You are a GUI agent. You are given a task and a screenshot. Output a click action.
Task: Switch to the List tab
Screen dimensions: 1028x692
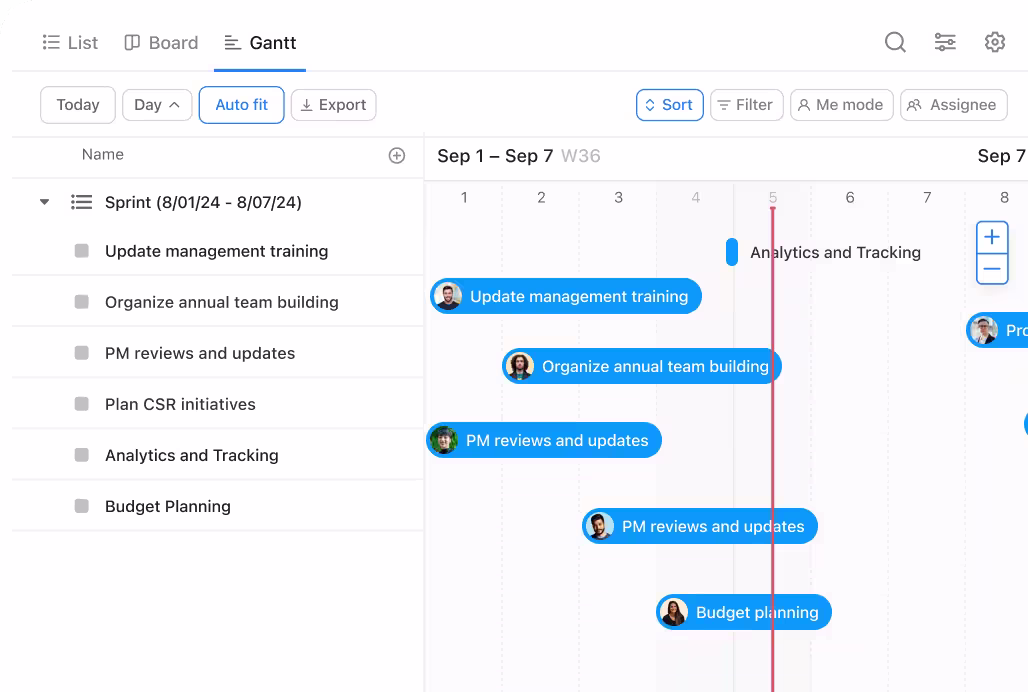[x=69, y=42]
